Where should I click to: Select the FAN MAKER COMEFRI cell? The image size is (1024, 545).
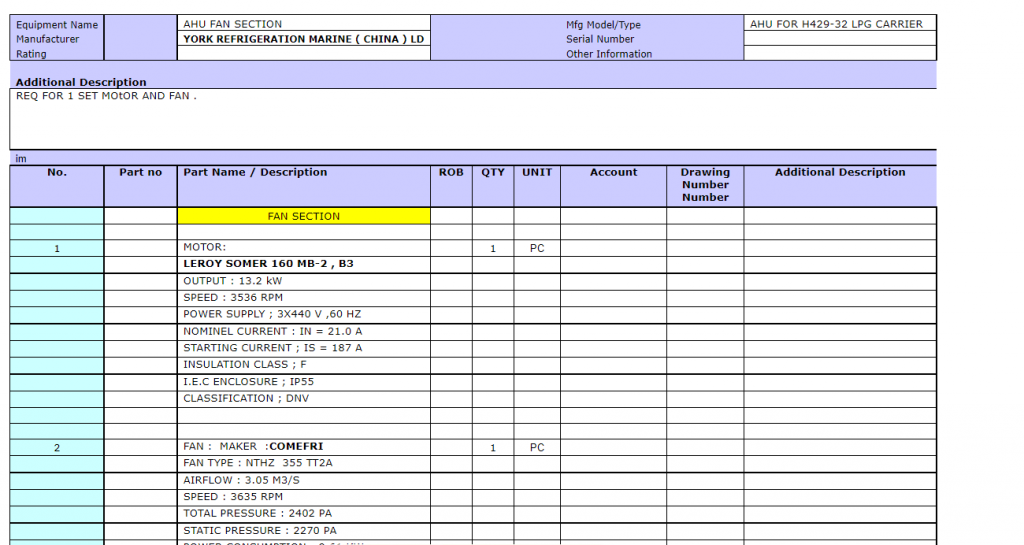[303, 447]
